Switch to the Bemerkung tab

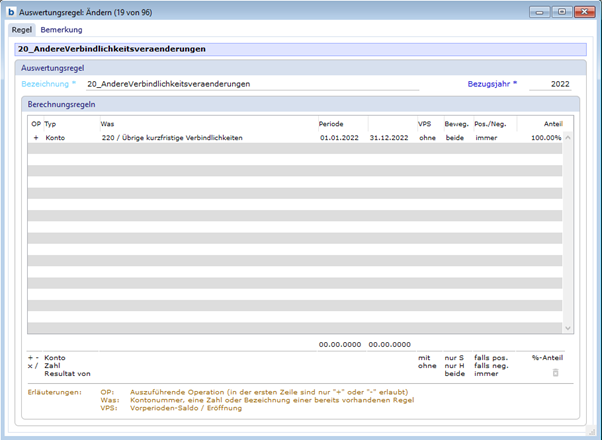pyautogui.click(x=61, y=30)
